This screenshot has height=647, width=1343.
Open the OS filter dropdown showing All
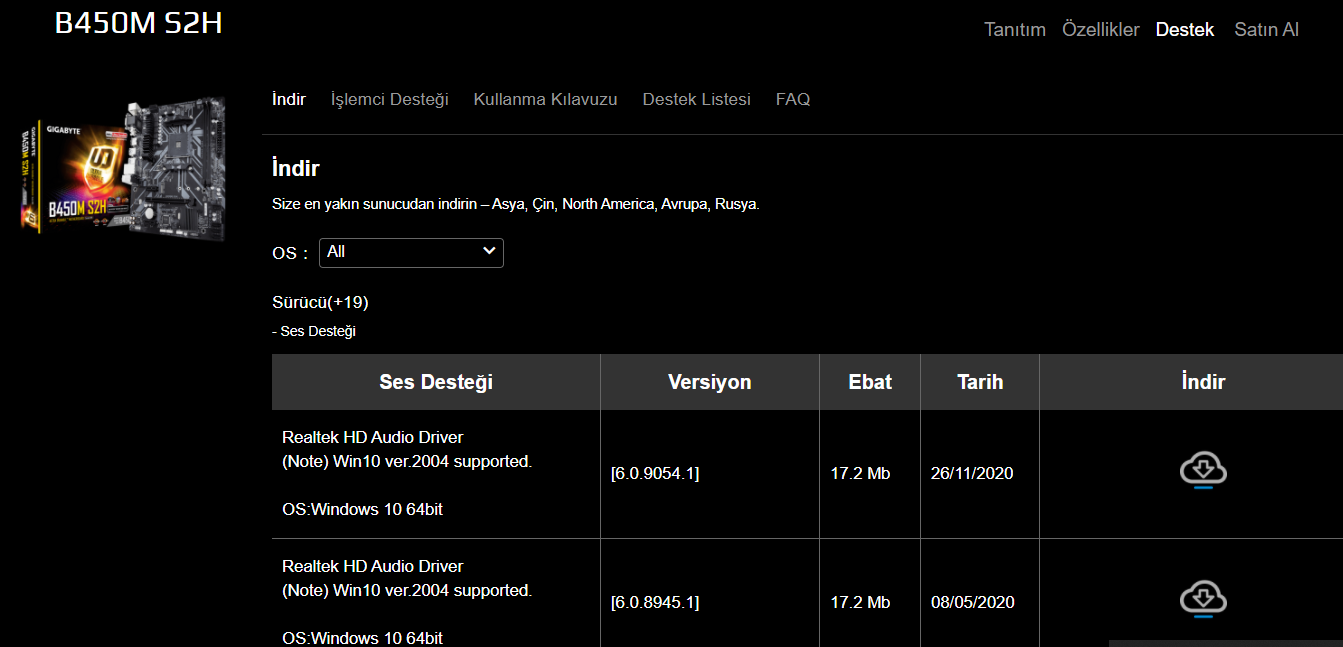point(411,252)
